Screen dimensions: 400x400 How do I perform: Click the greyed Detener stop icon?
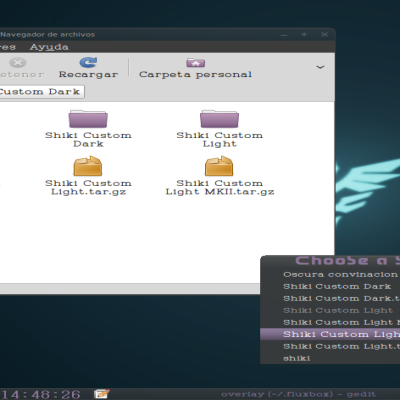click(18, 63)
